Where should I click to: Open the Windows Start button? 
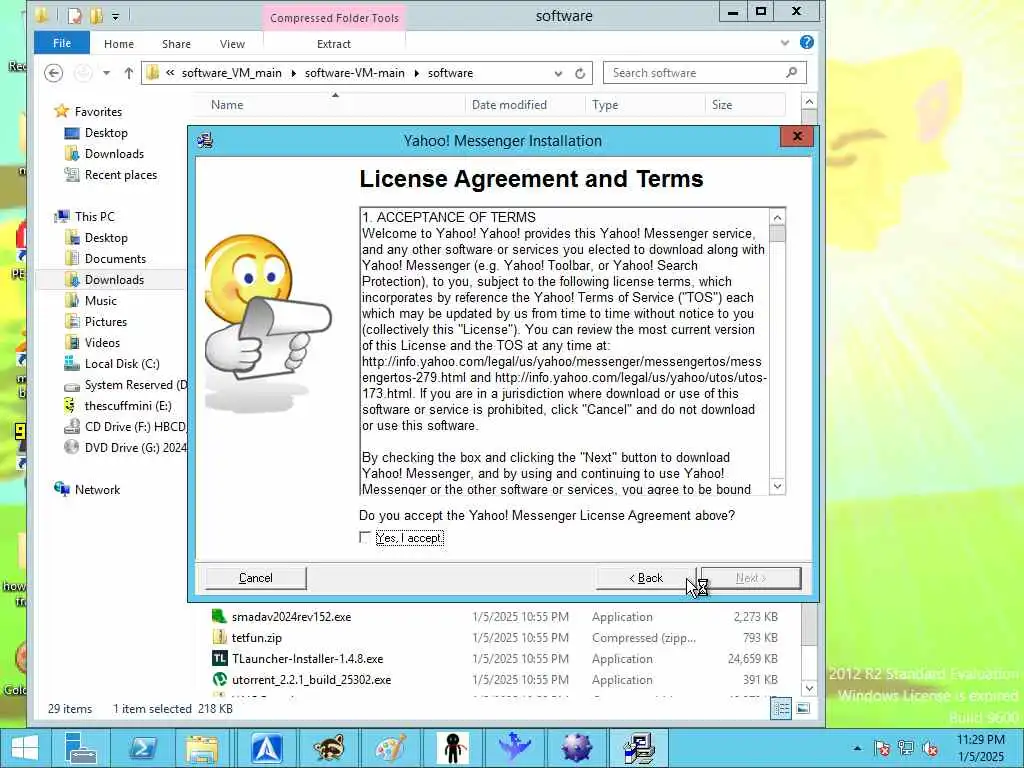pos(25,747)
